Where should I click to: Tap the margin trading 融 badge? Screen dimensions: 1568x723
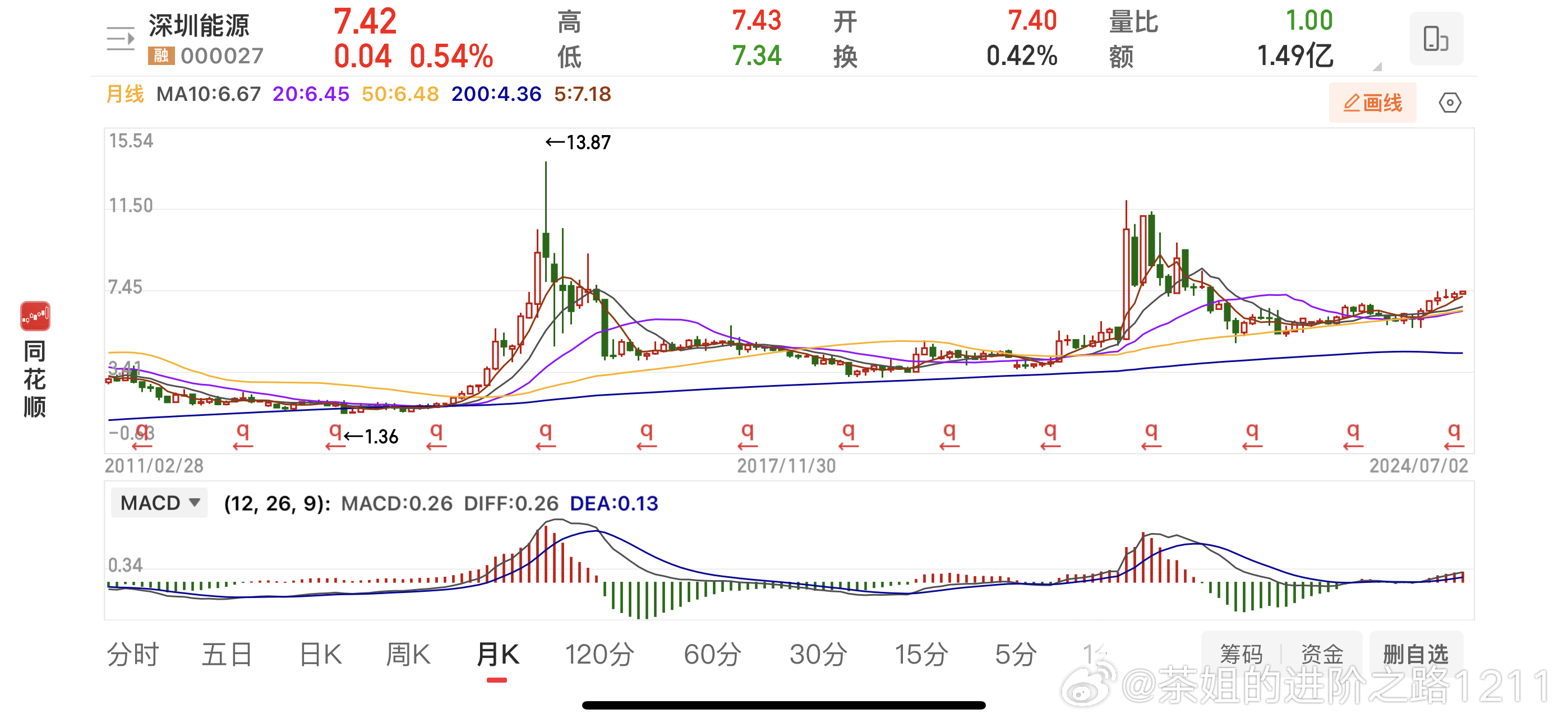point(161,56)
